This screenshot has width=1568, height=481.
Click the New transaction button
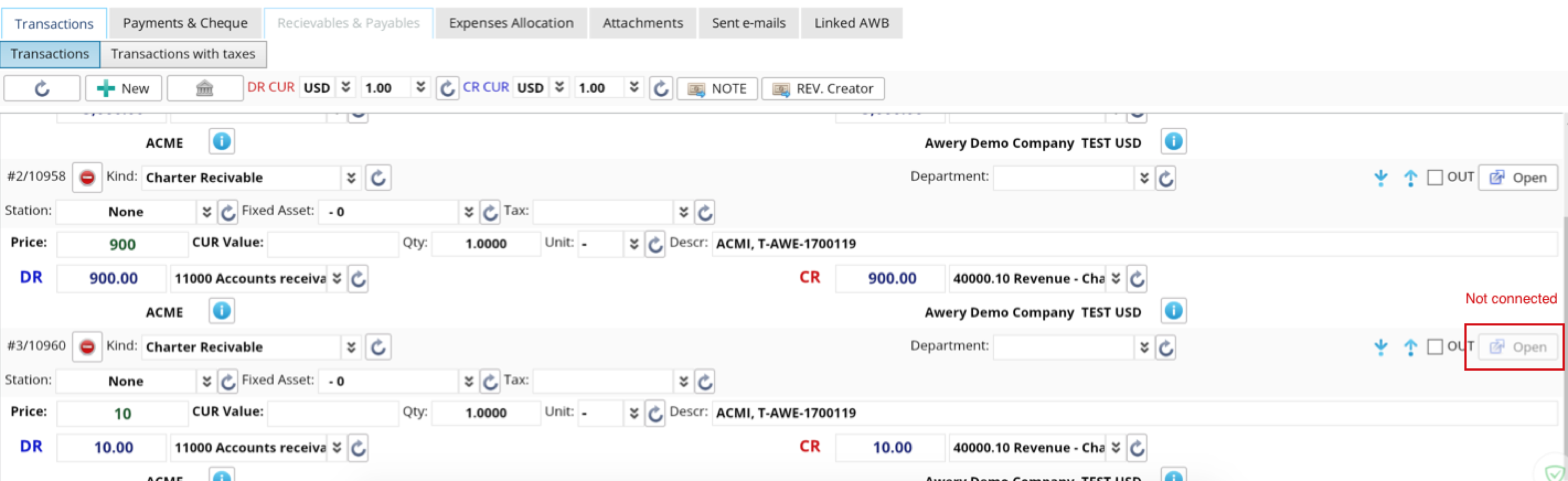pos(123,88)
